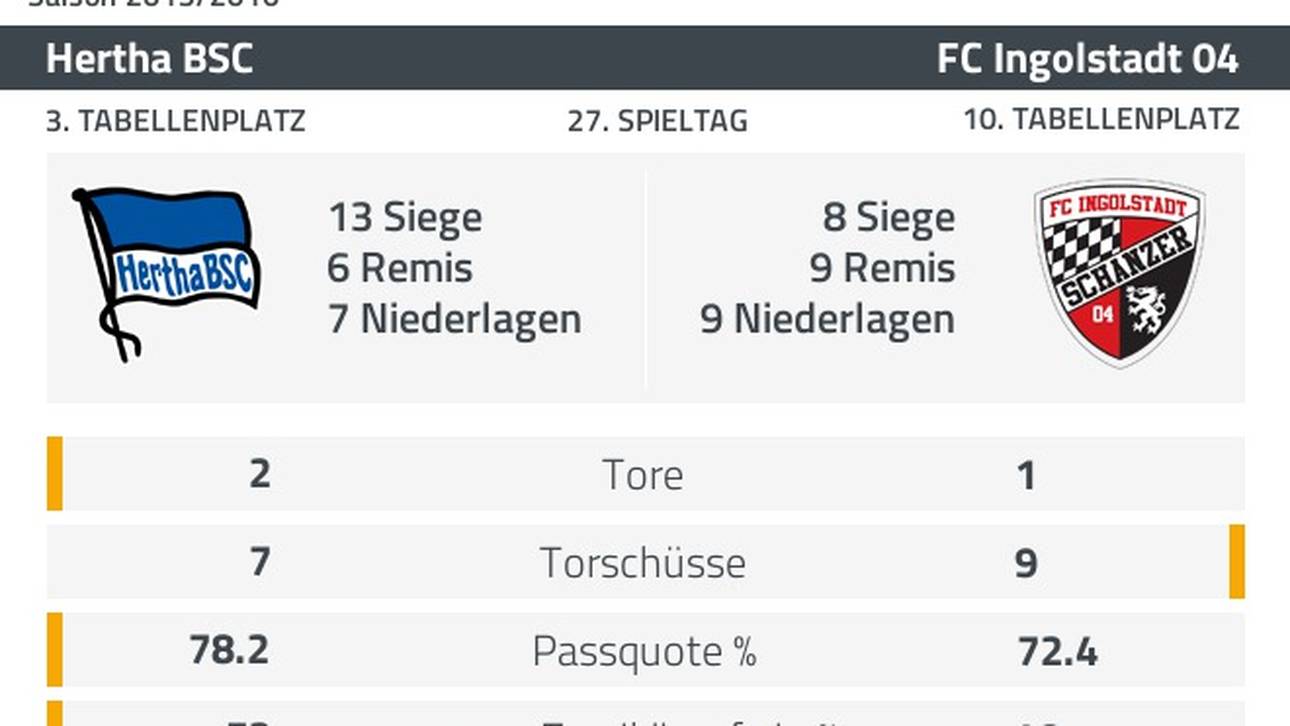1290x726 pixels.
Task: Click the 3. Tabellenplatz label
Action: (x=176, y=121)
